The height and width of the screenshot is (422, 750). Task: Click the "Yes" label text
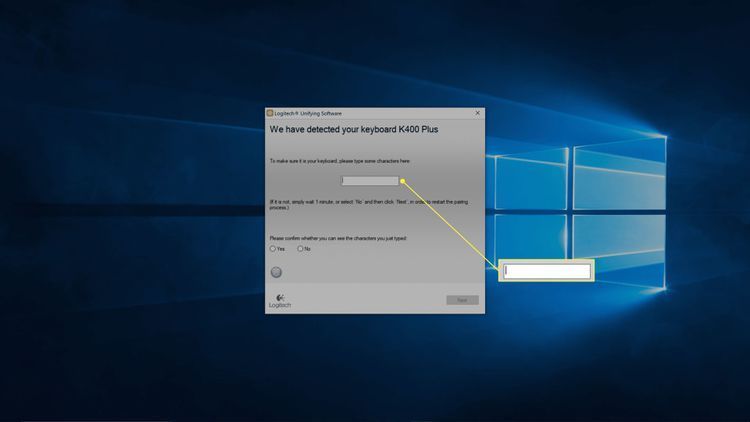pos(281,249)
